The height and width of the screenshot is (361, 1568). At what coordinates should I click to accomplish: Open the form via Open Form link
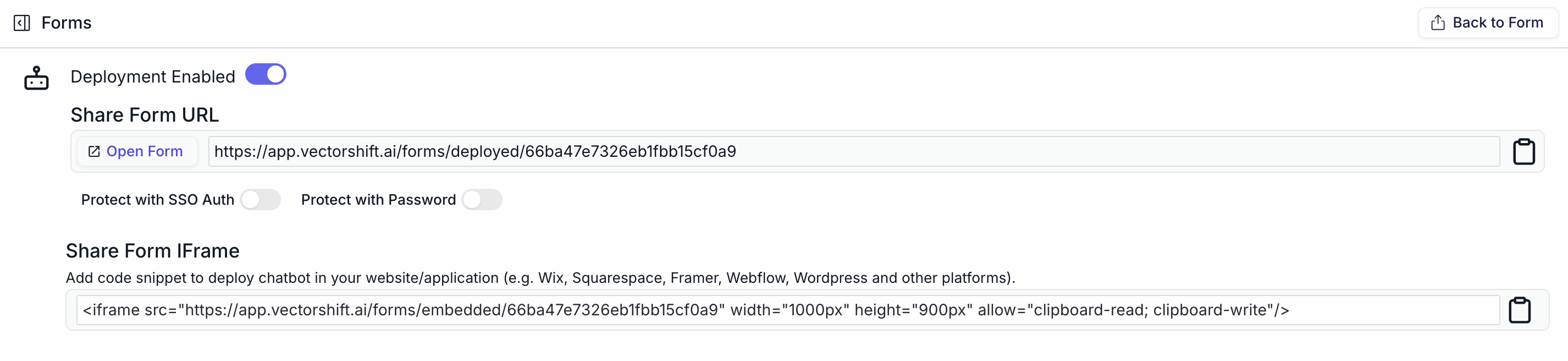pyautogui.click(x=144, y=151)
